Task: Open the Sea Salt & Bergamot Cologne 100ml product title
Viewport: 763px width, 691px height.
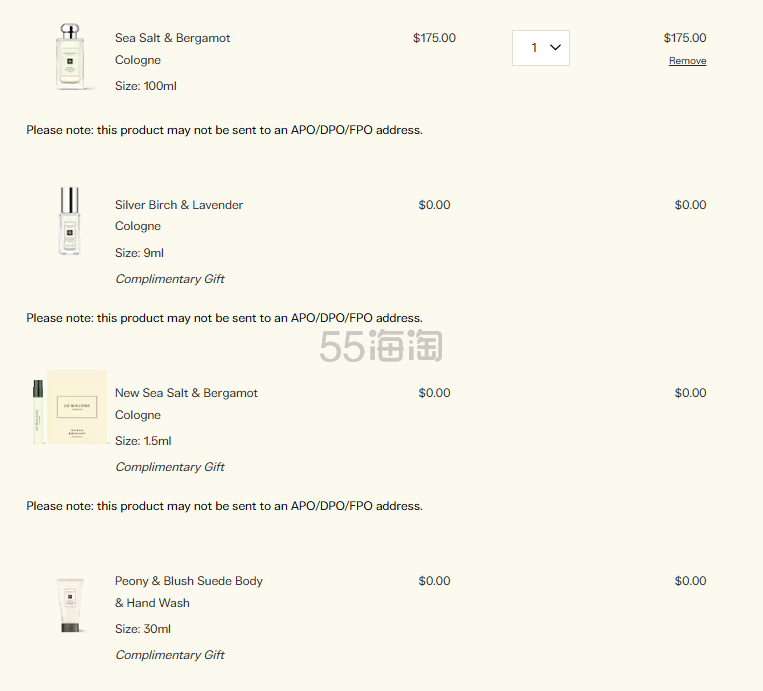Action: point(172,49)
